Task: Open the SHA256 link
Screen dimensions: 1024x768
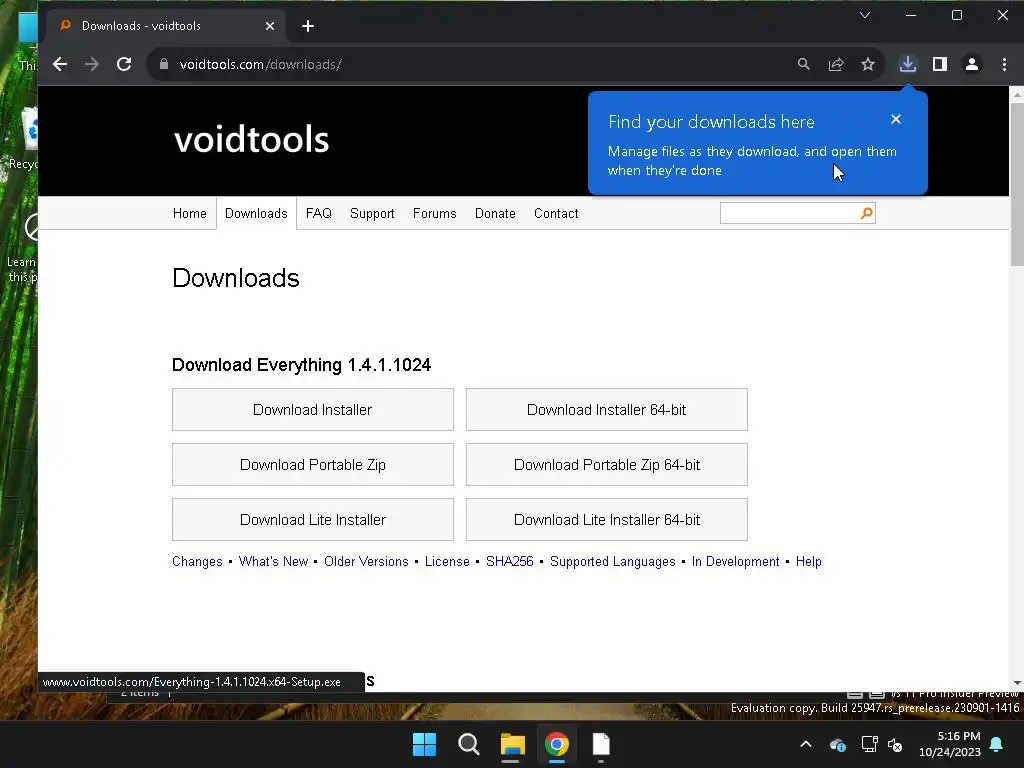Action: tap(509, 562)
